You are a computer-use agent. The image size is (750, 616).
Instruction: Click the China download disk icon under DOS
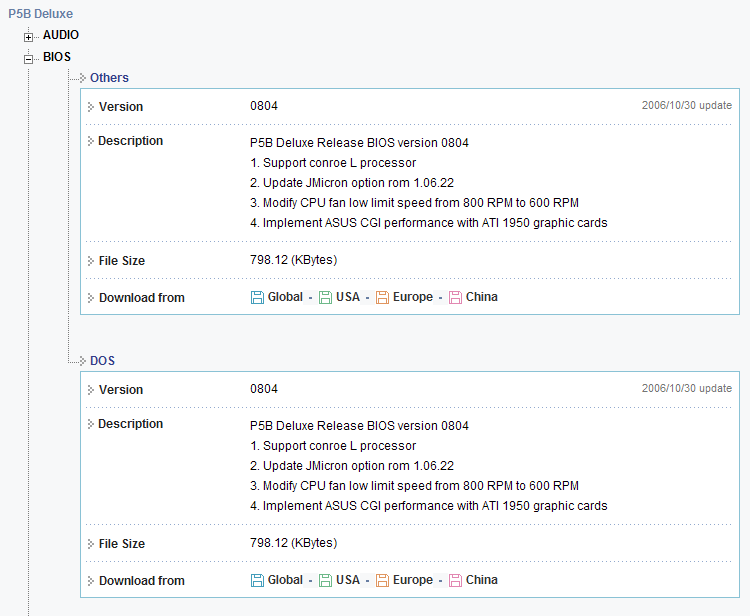pos(455,581)
